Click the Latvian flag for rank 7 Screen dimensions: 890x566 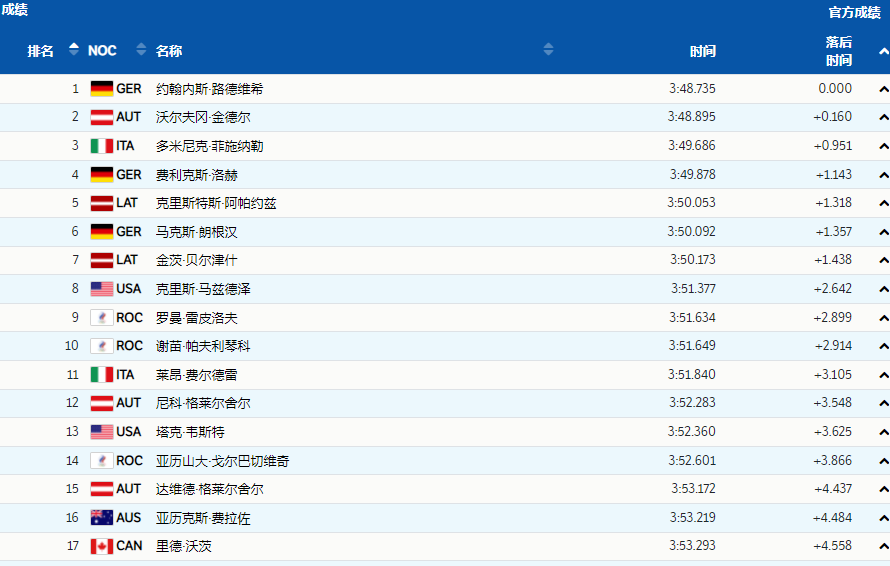(x=102, y=260)
